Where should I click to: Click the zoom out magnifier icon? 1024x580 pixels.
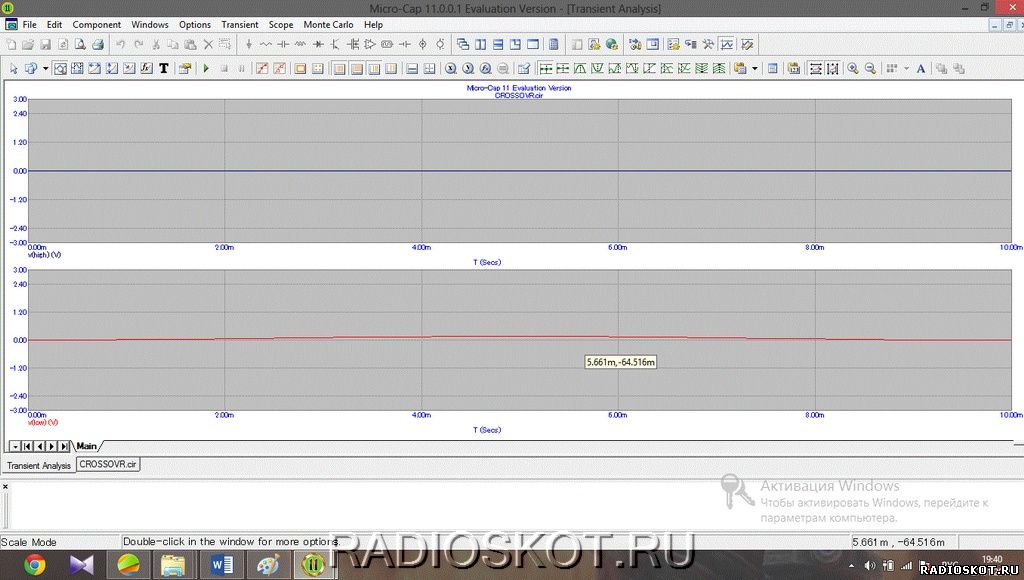[871, 68]
